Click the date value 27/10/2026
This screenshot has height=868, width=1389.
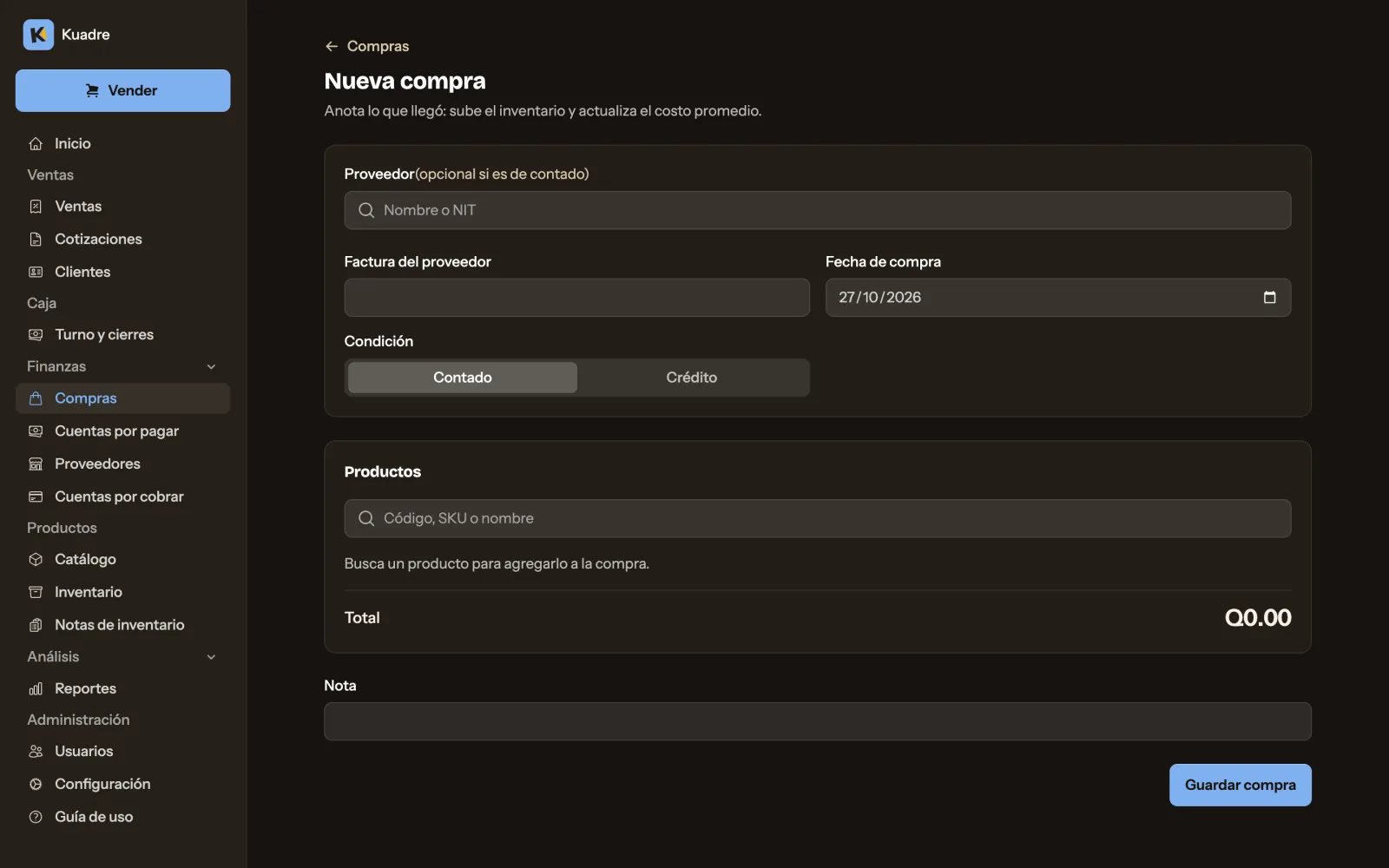tap(879, 298)
